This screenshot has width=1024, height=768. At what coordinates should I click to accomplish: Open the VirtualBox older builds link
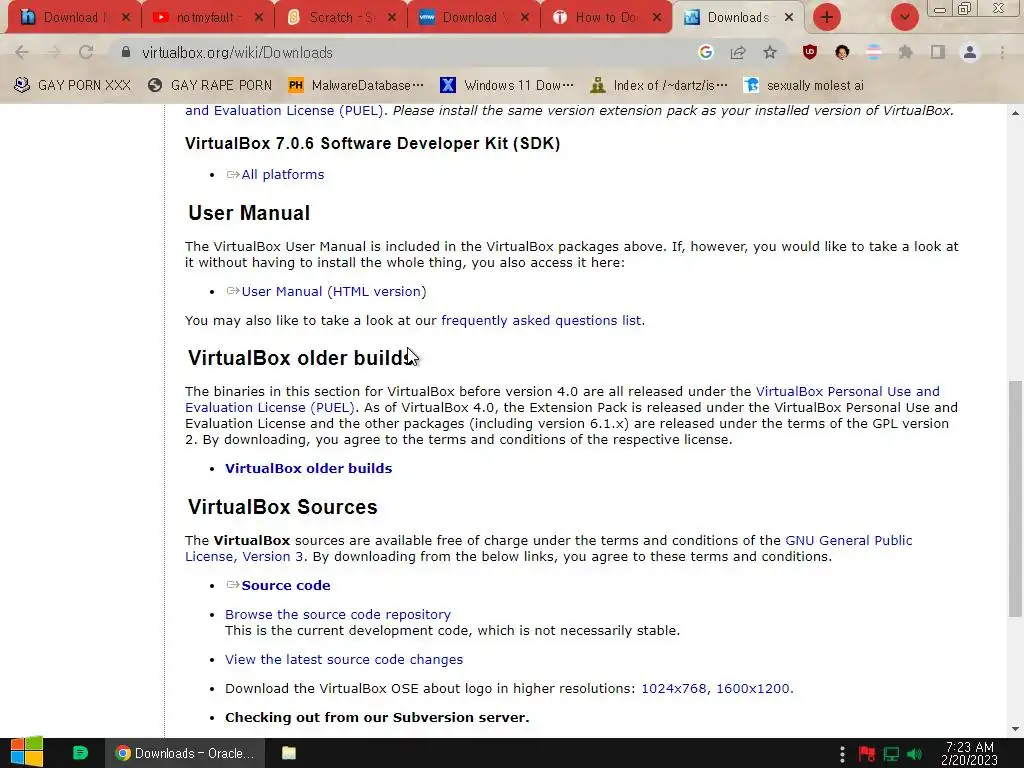click(308, 468)
